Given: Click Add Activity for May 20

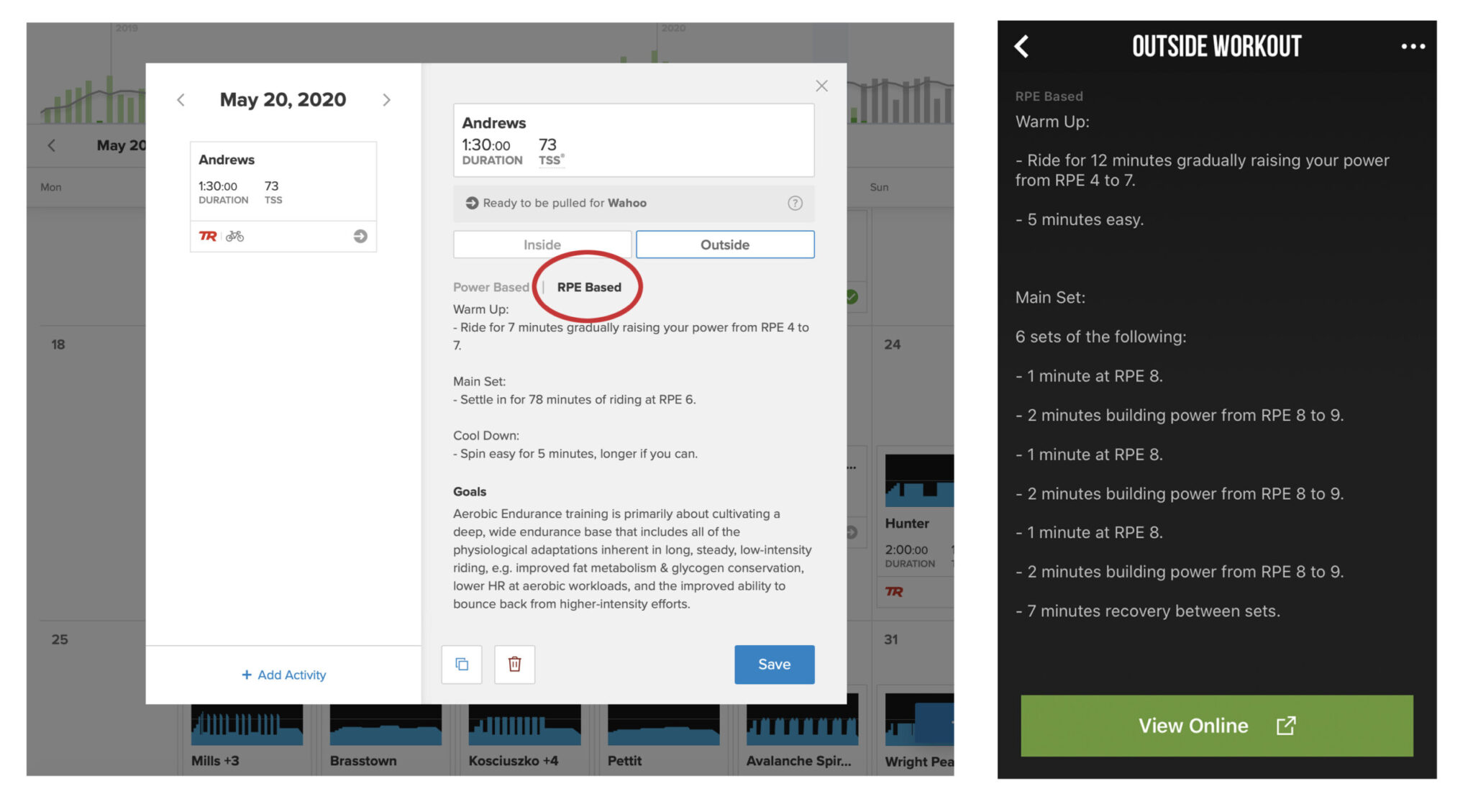Looking at the screenshot, I should point(283,675).
